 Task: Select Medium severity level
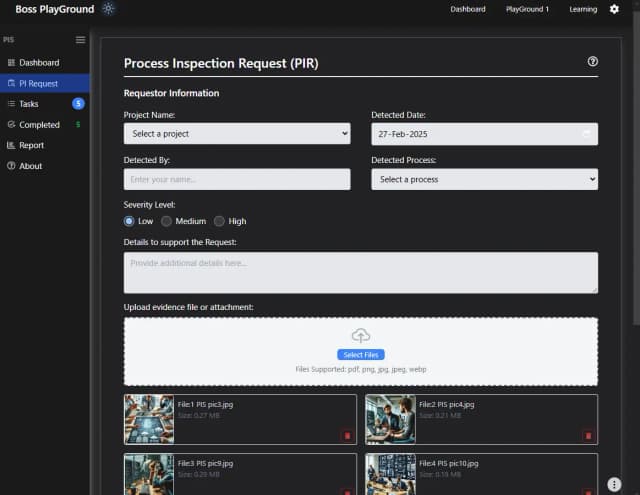click(x=167, y=221)
